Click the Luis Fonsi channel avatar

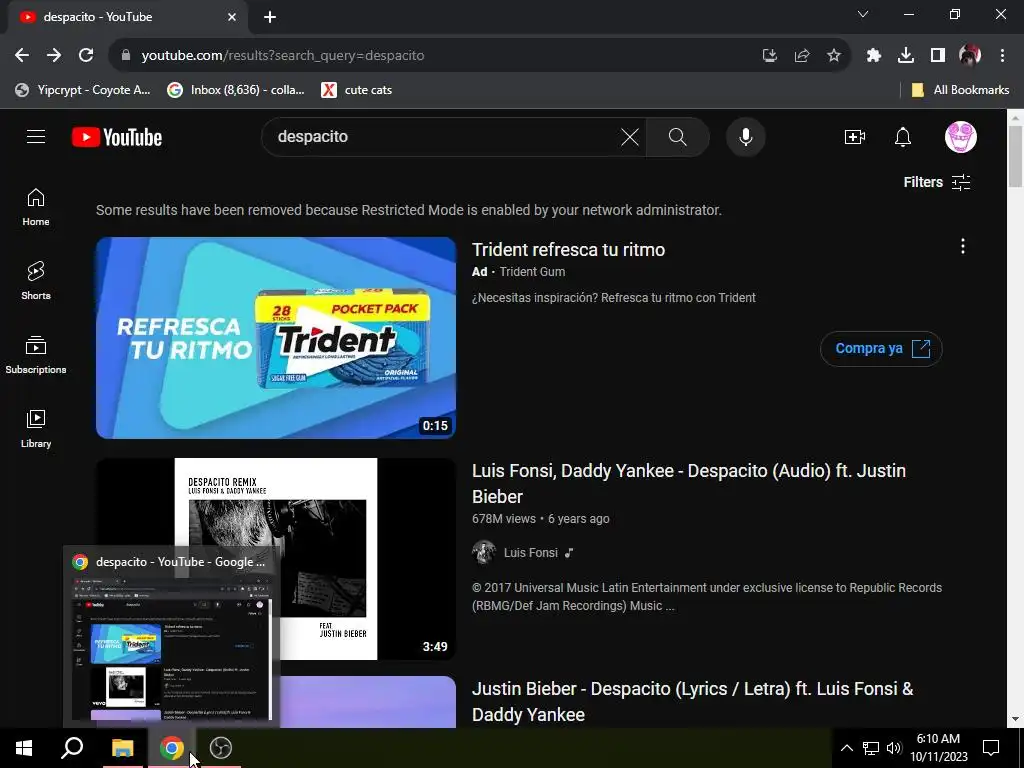(x=484, y=552)
